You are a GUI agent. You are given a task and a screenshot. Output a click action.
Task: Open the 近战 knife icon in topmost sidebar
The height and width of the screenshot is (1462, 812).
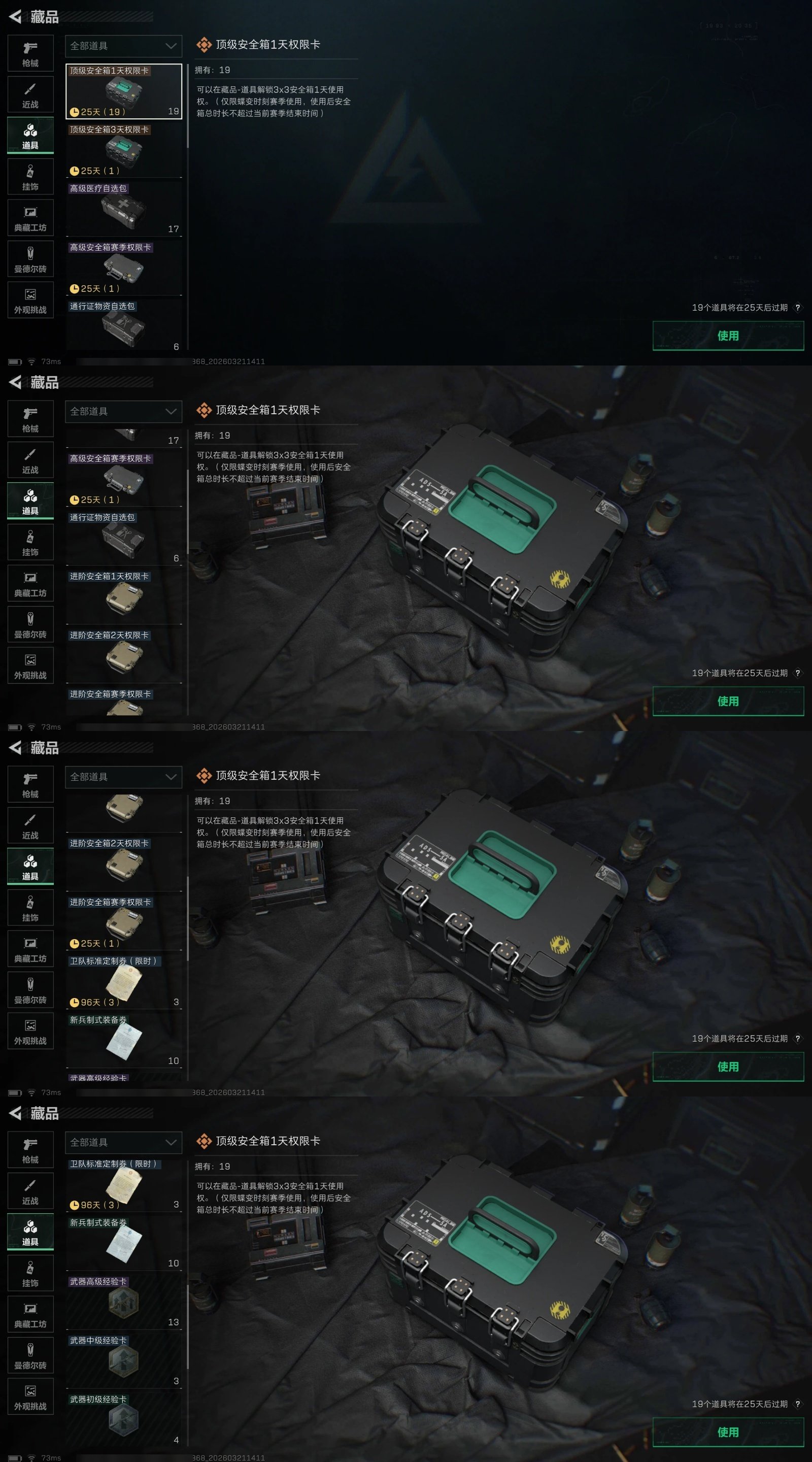30,94
